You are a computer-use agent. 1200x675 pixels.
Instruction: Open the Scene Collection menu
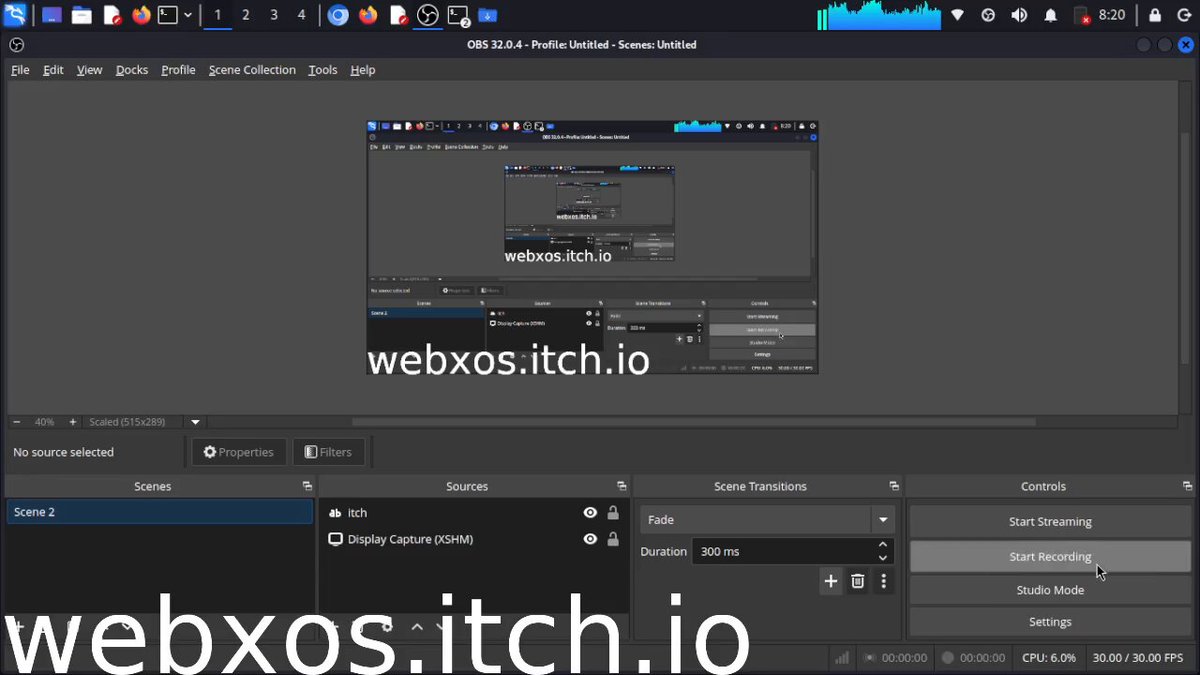click(x=252, y=70)
